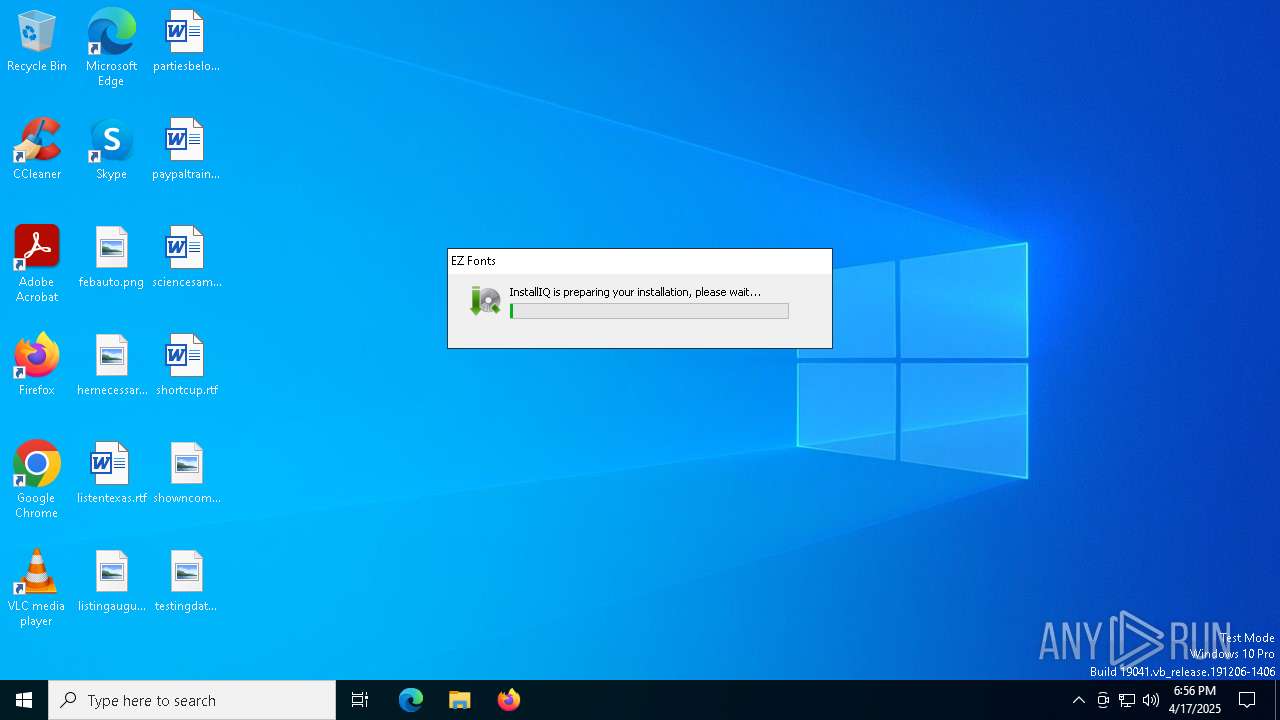Select the Skype desktop shortcut

point(111,149)
